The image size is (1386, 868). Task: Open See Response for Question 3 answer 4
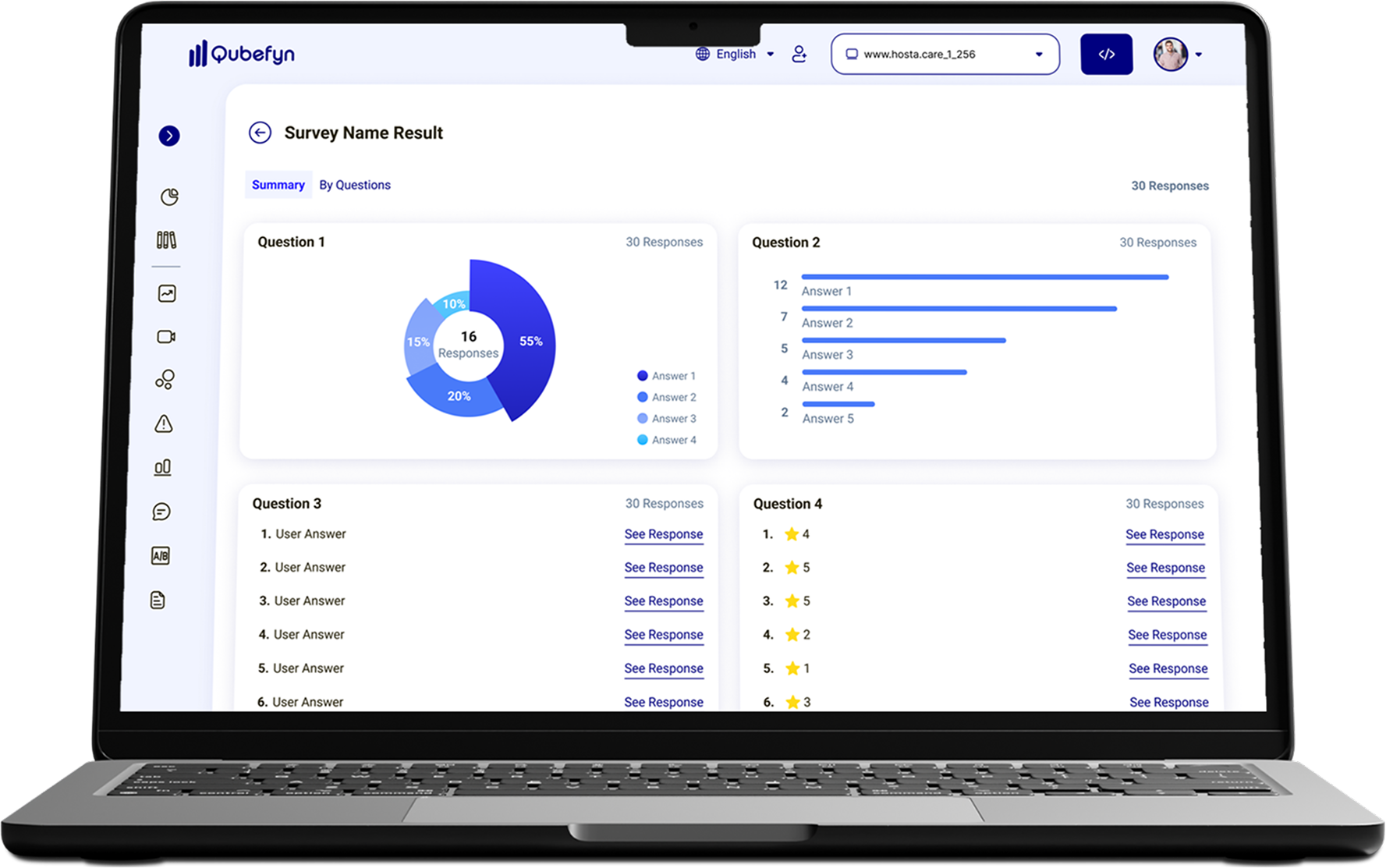[x=664, y=635]
